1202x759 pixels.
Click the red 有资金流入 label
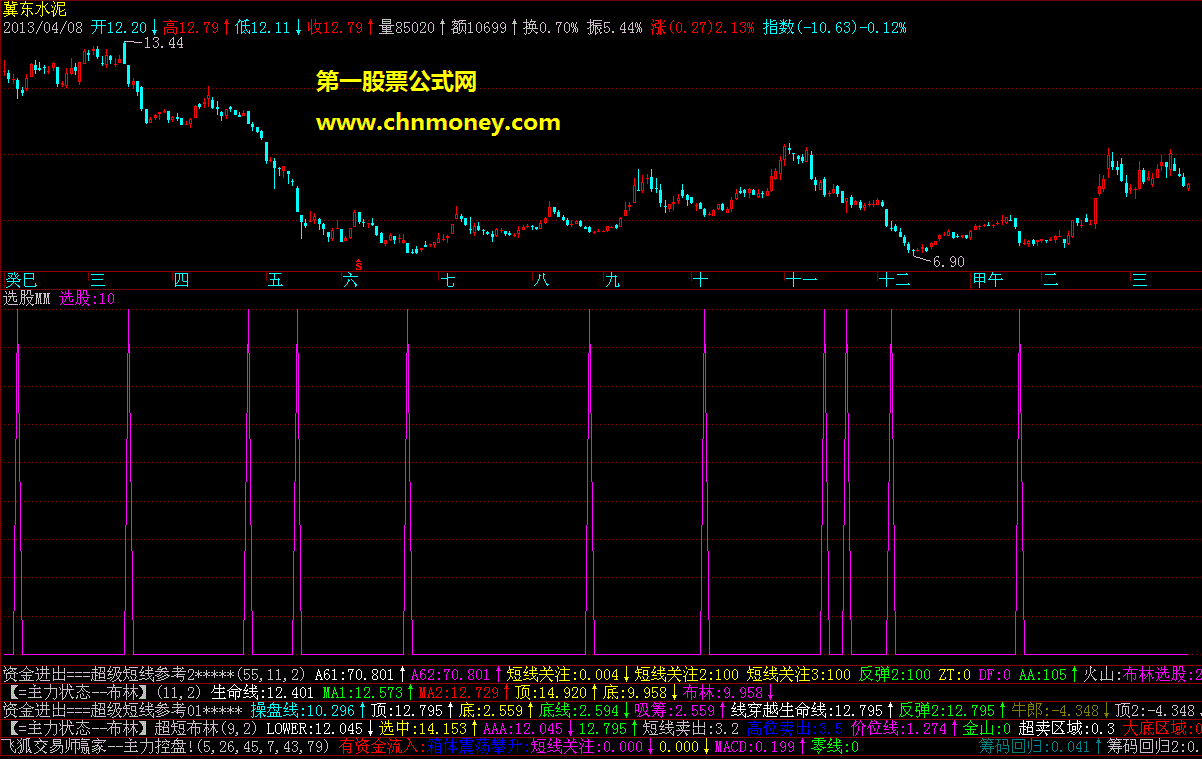pos(379,746)
